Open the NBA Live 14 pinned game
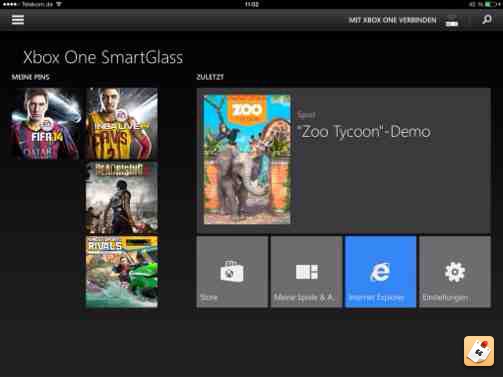The height and width of the screenshot is (377, 503). (122, 124)
